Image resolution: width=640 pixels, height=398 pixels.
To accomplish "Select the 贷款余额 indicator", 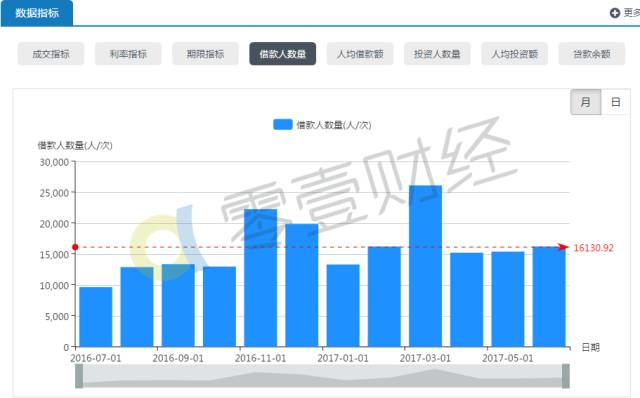I will click(x=592, y=54).
